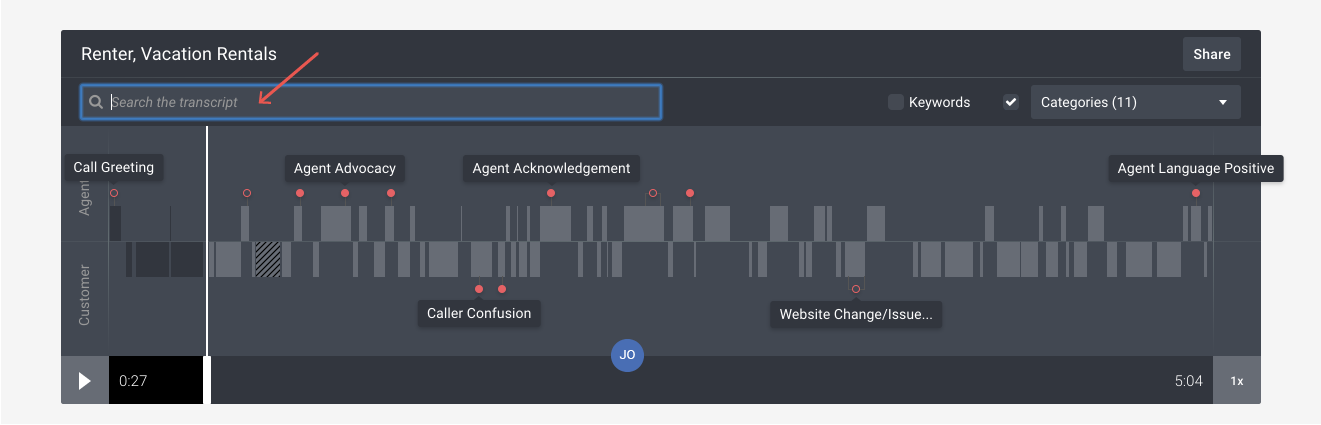This screenshot has height=425, width=1321.
Task: Select the Caller Confusion label
Action: click(x=479, y=313)
